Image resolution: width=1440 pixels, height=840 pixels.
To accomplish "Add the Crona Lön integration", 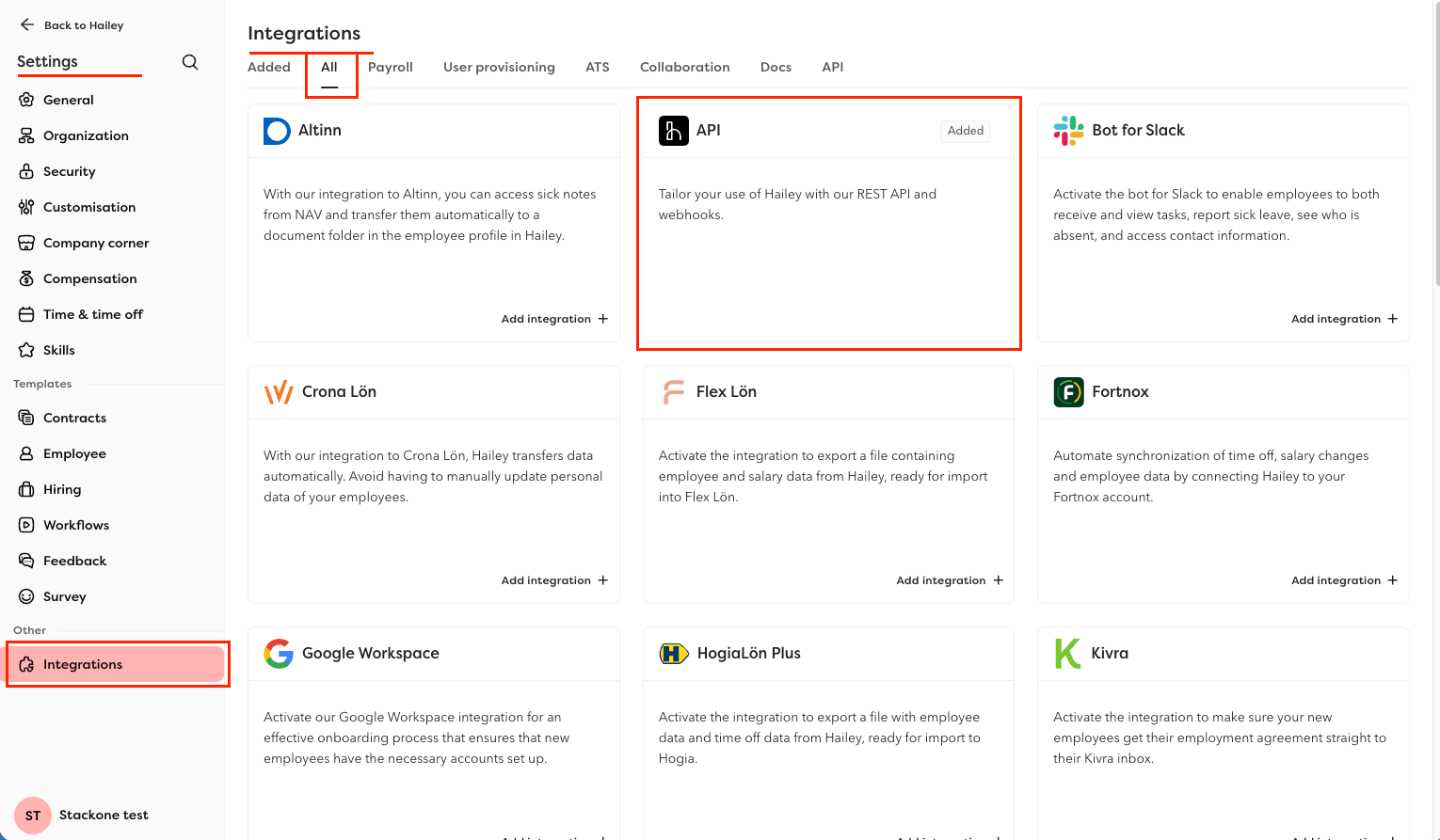I will pos(554,580).
